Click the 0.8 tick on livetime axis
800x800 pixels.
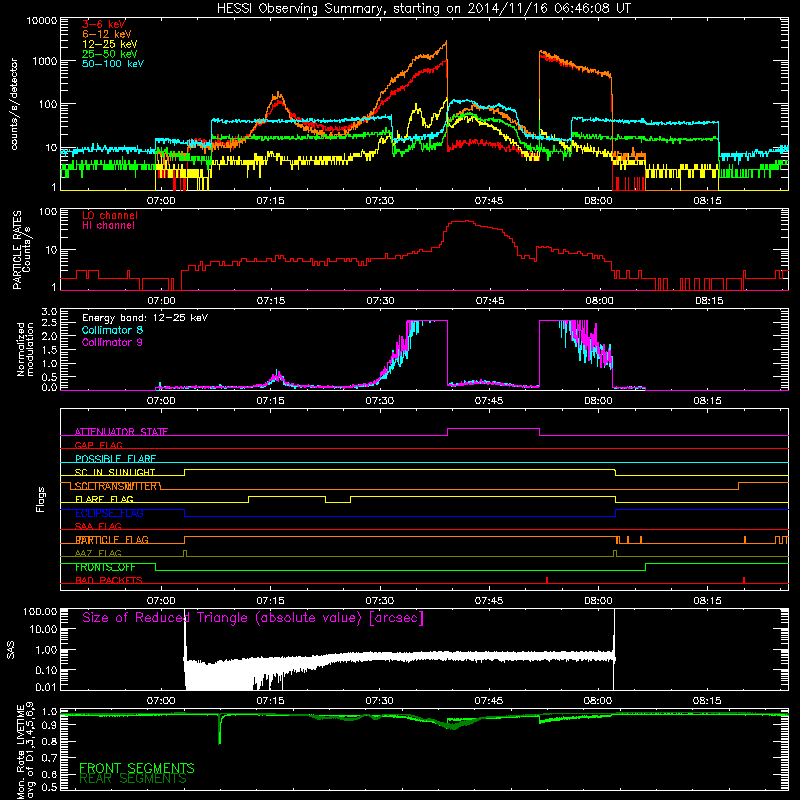[49, 742]
